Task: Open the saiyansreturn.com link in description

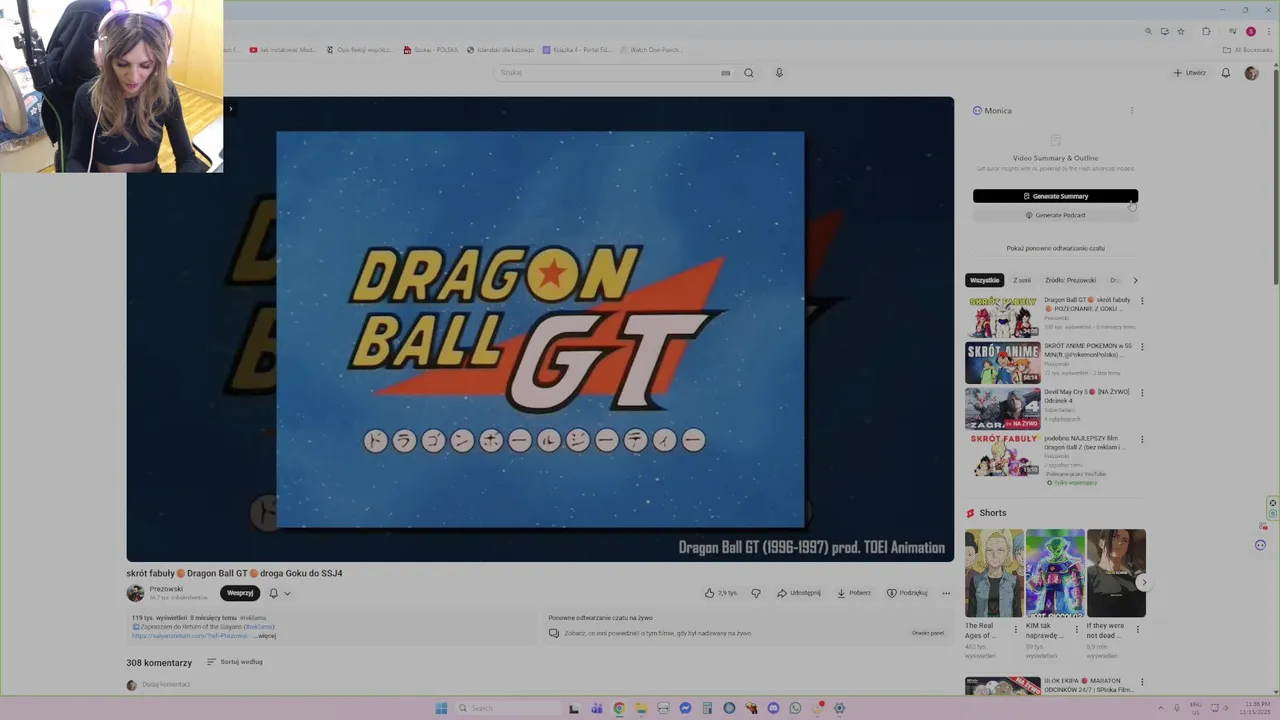Action: (x=190, y=636)
